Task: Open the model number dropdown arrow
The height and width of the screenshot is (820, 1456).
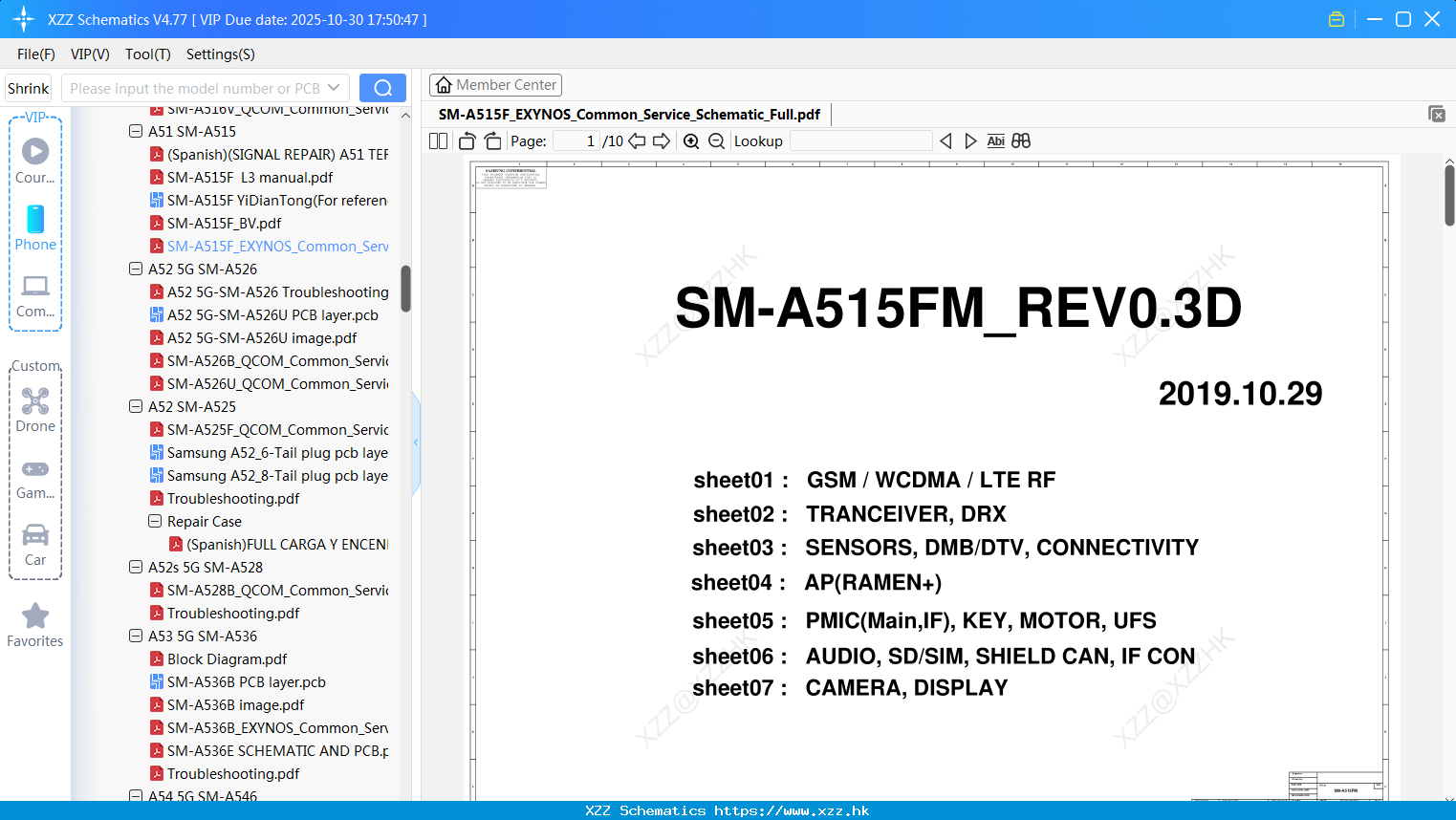Action: [x=334, y=88]
